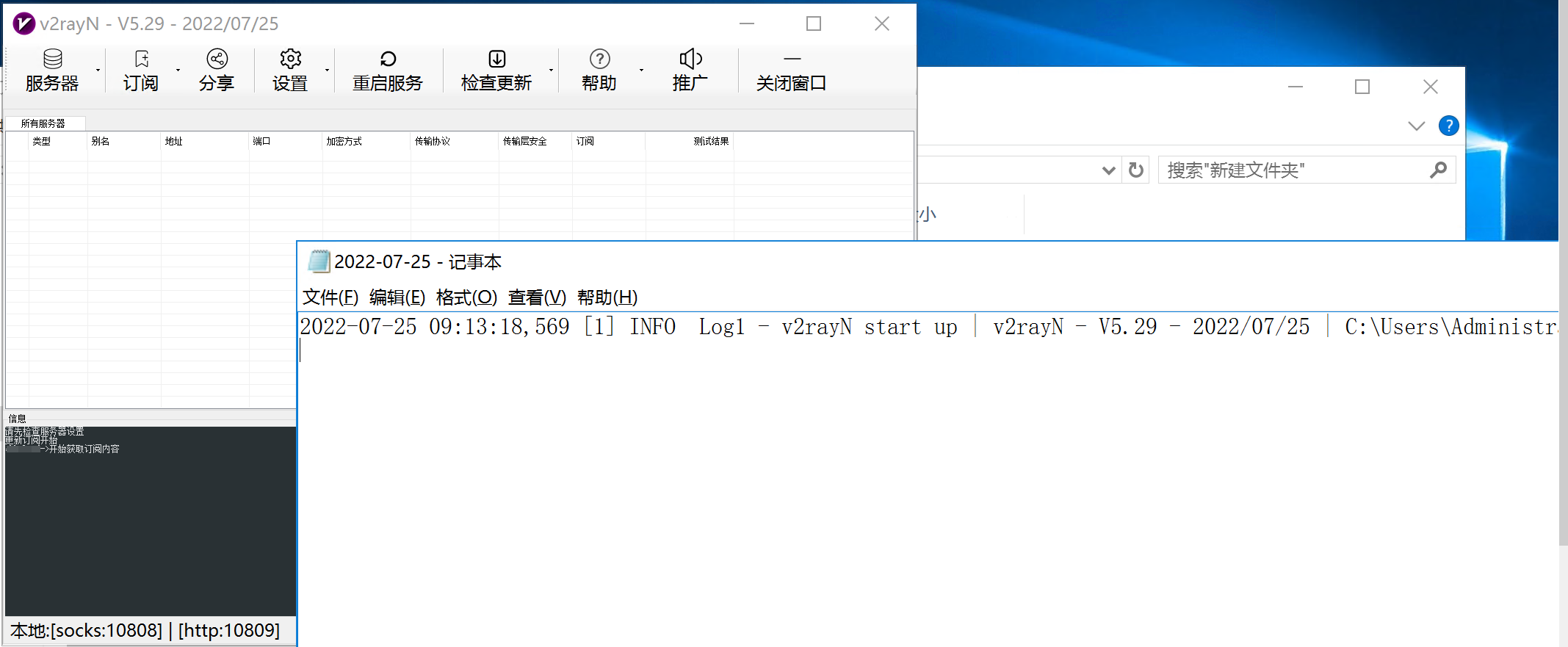Click the 订阅 subscription toolbar icon

tap(142, 59)
